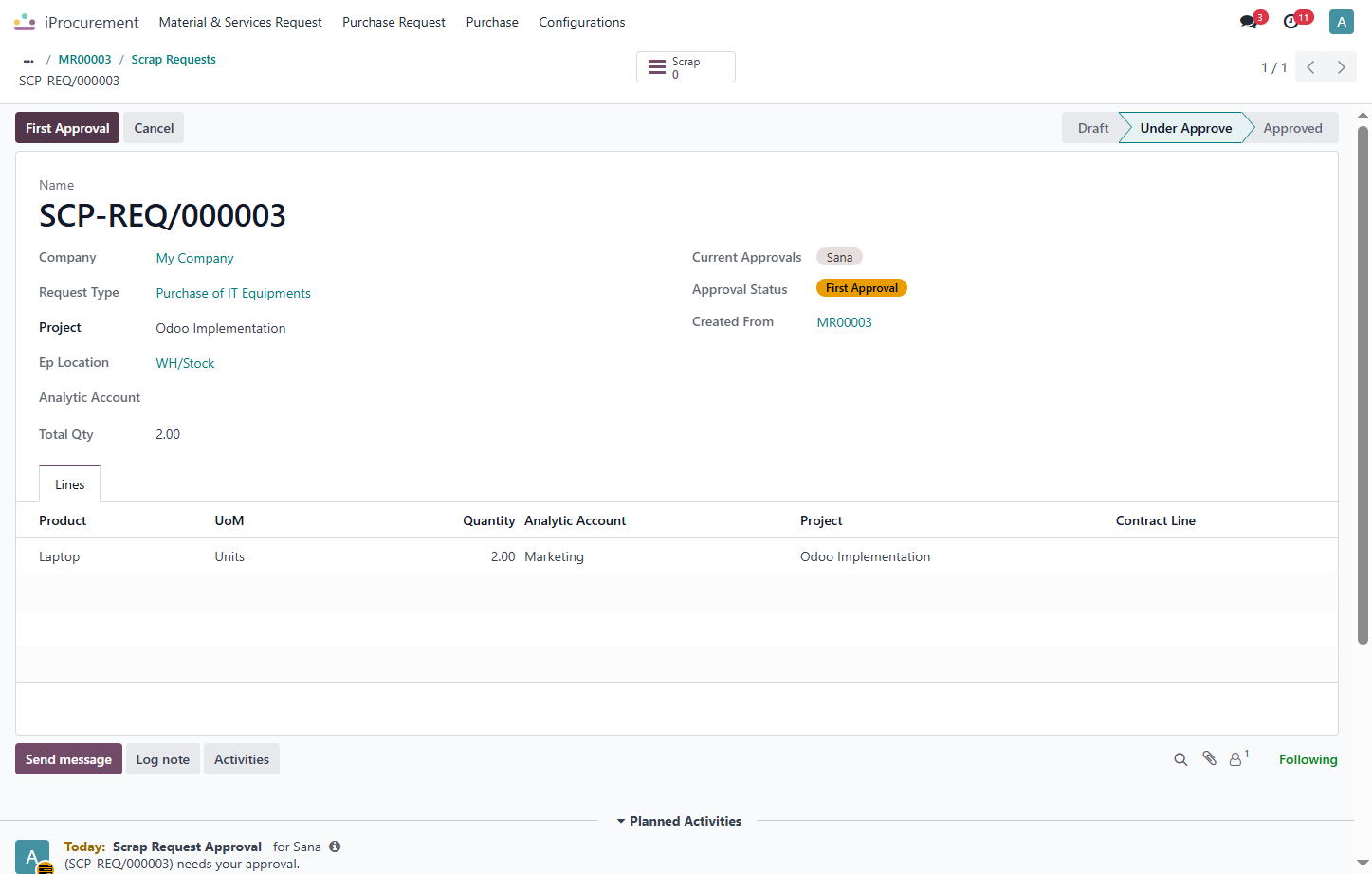Image resolution: width=1372 pixels, height=874 pixels.
Task: Select the Lines tab
Action: [70, 484]
